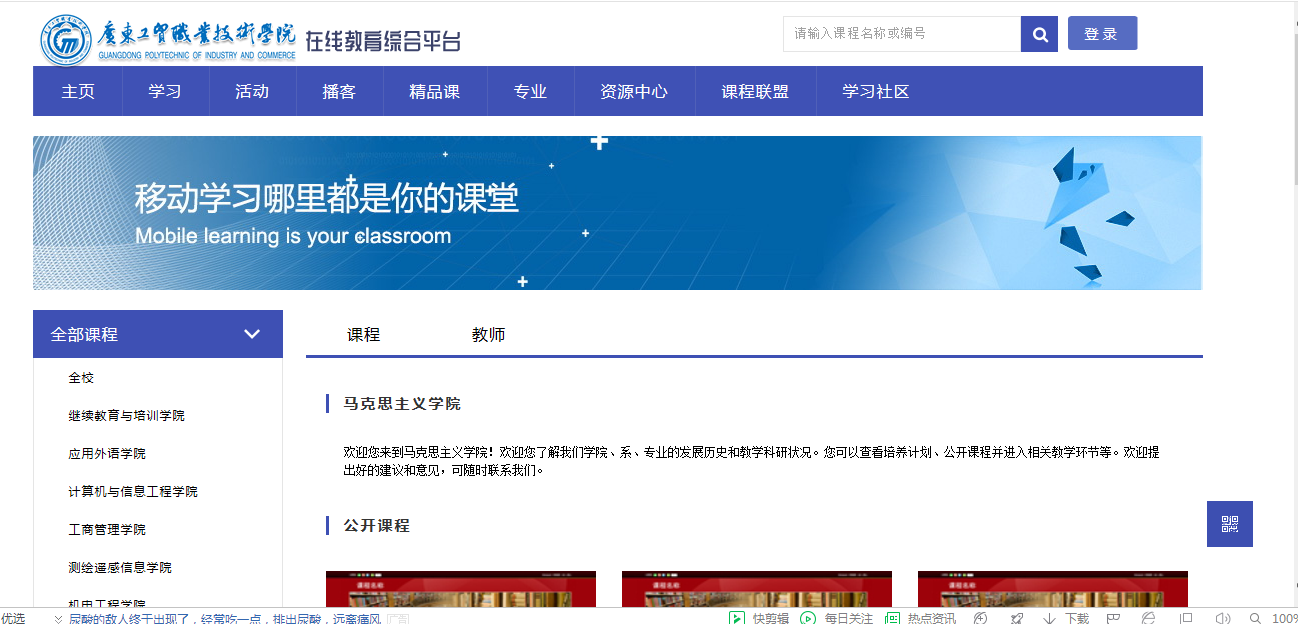Open 热点资讯 news in status bar
1298x624 pixels.
pyautogui.click(x=921, y=618)
